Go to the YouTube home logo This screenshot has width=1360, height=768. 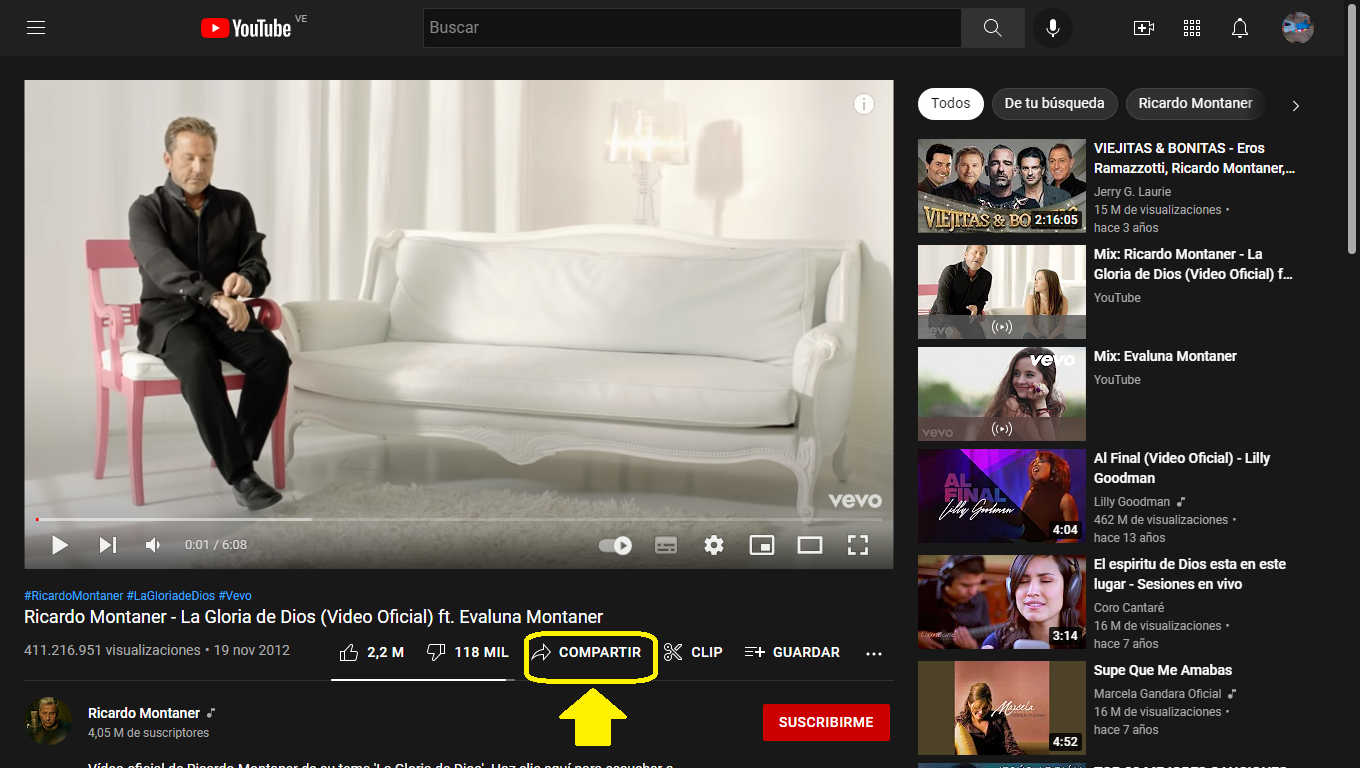(246, 28)
